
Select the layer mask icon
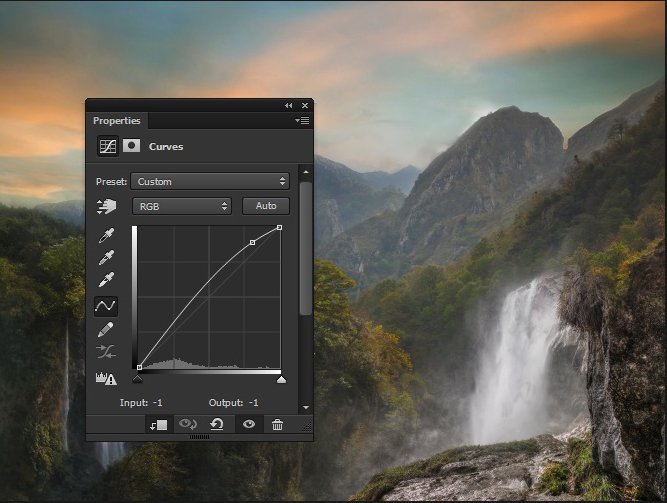pos(131,146)
